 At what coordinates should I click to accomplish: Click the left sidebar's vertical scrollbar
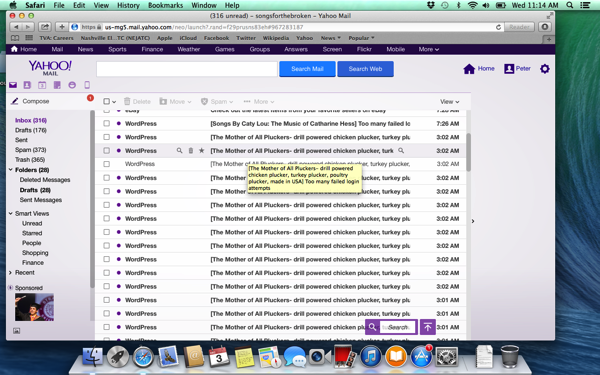point(92,199)
